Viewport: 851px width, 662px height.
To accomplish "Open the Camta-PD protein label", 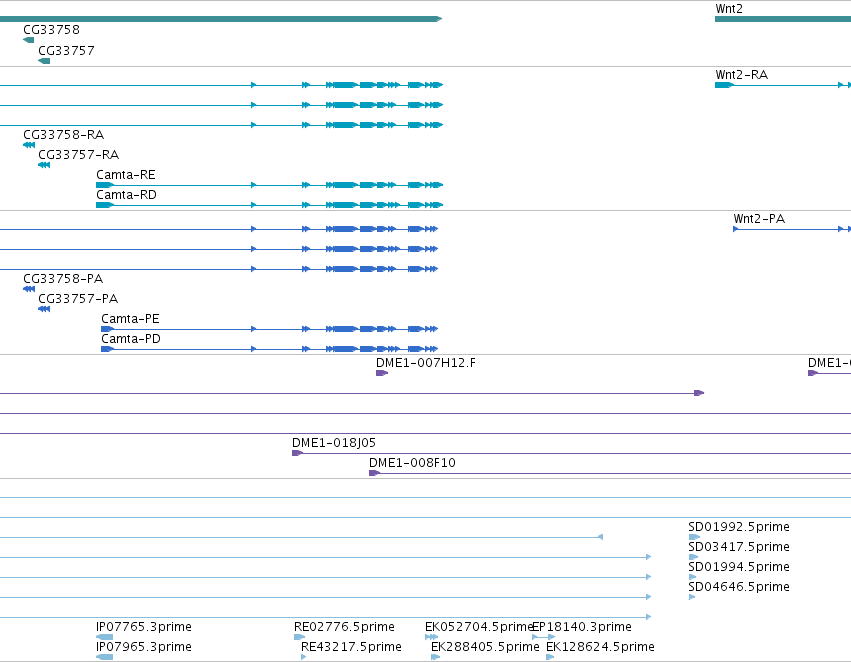I will pos(131,339).
